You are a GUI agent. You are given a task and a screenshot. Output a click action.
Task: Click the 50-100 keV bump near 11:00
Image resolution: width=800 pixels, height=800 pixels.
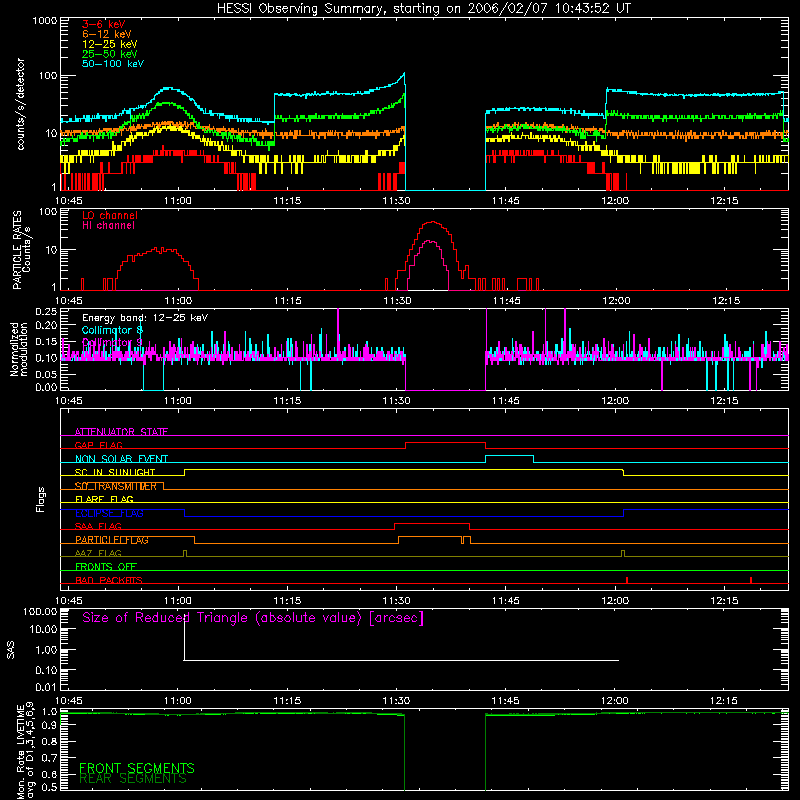coord(169,89)
